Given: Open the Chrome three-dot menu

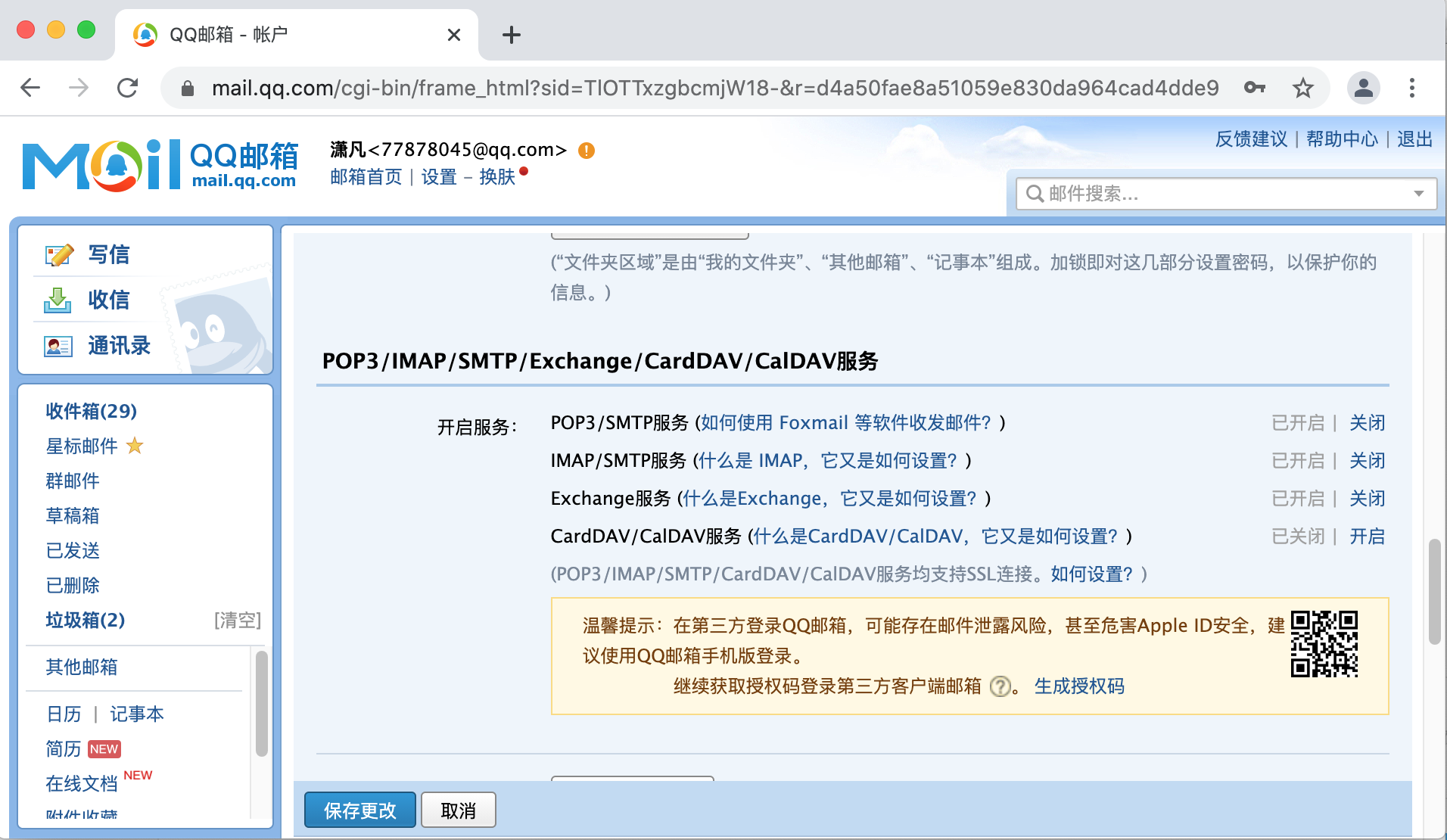Looking at the screenshot, I should point(1412,88).
